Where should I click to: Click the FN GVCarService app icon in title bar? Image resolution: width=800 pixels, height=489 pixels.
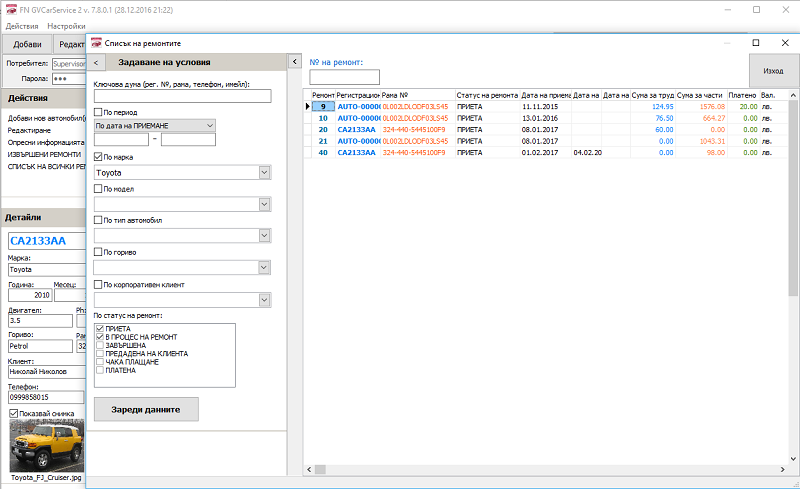click(x=9, y=7)
